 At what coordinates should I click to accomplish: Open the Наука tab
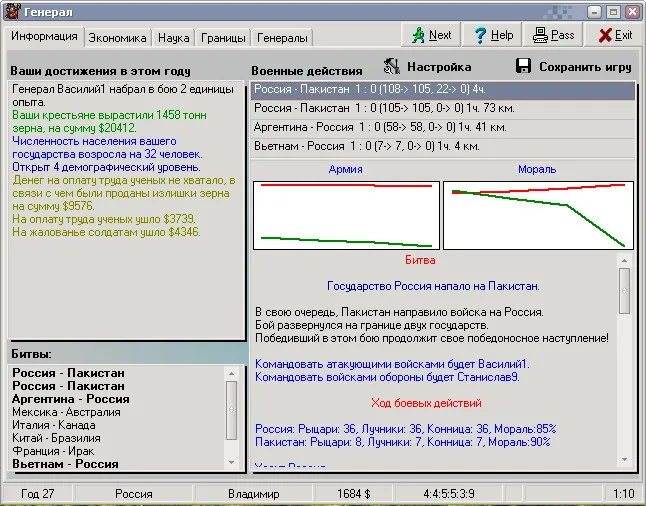click(174, 38)
